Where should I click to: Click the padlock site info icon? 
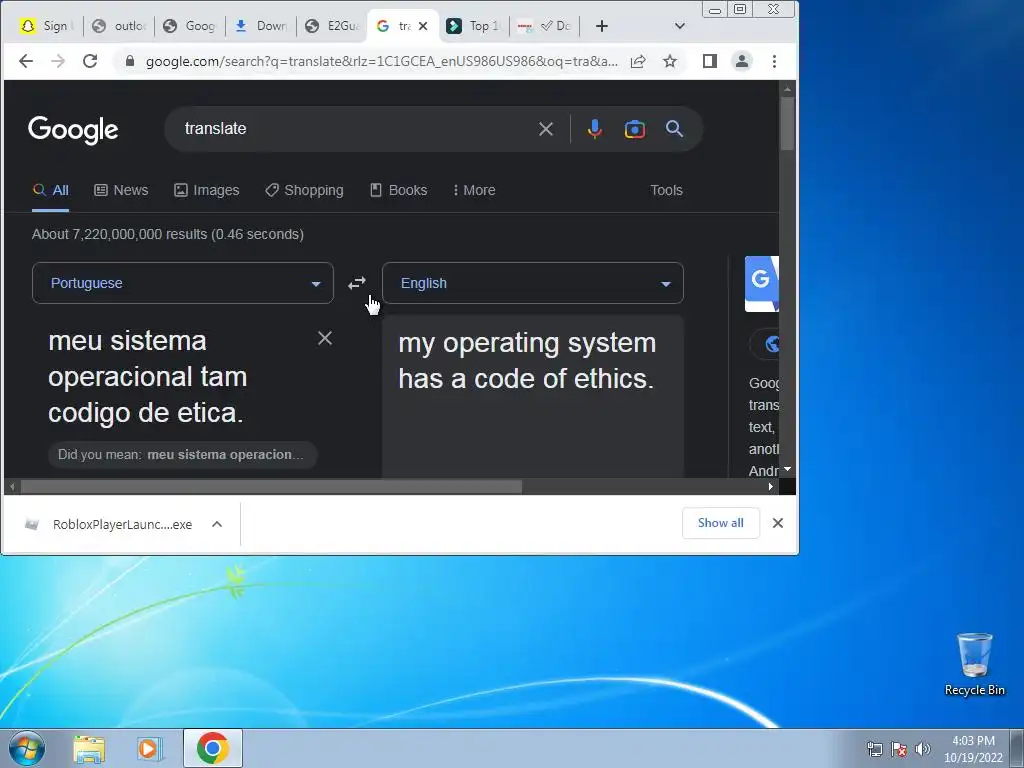(130, 61)
